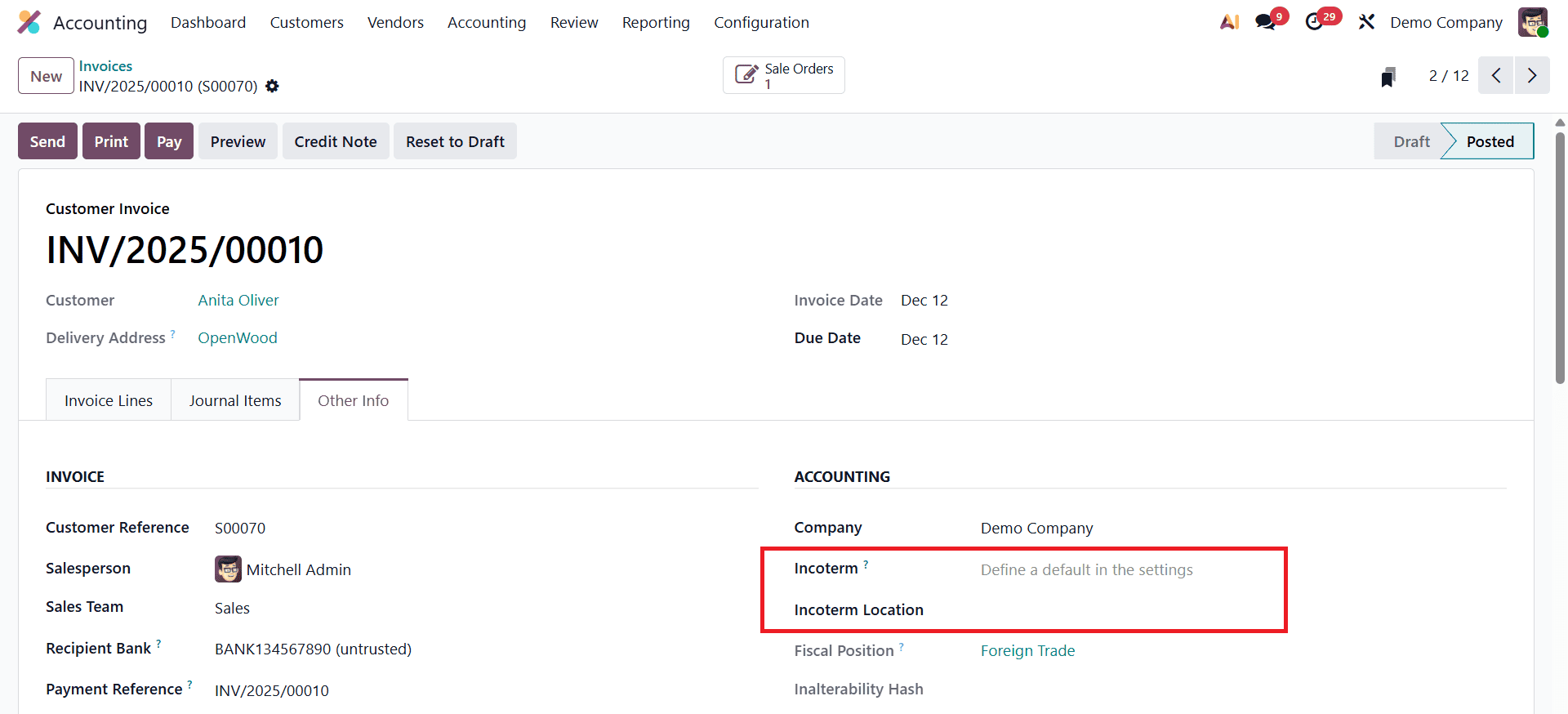
Task: Click the Odoo Accounting app logo icon
Action: pyautogui.click(x=29, y=22)
